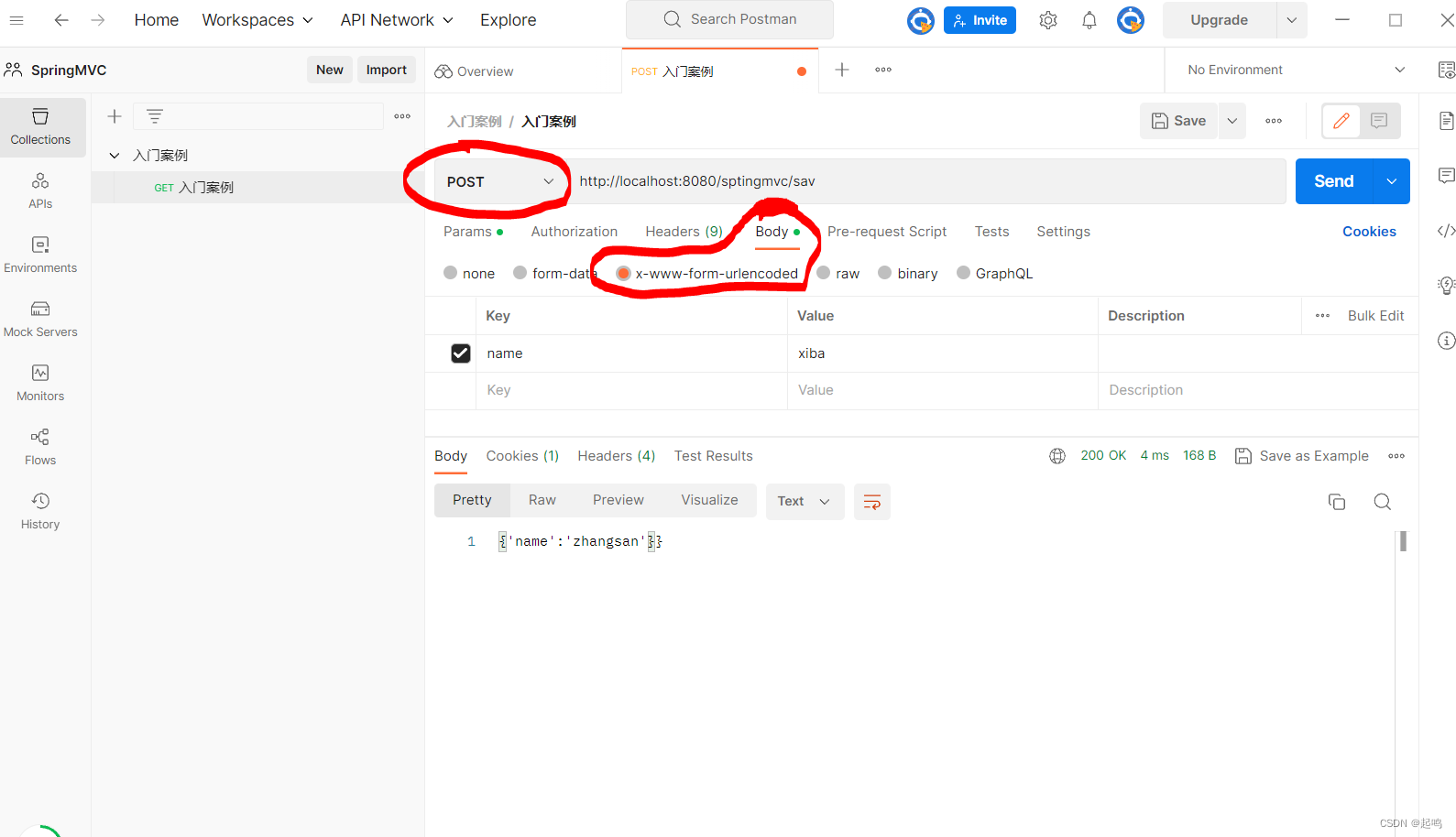Open the code snippet panel
The image size is (1456, 837).
[x=1446, y=231]
